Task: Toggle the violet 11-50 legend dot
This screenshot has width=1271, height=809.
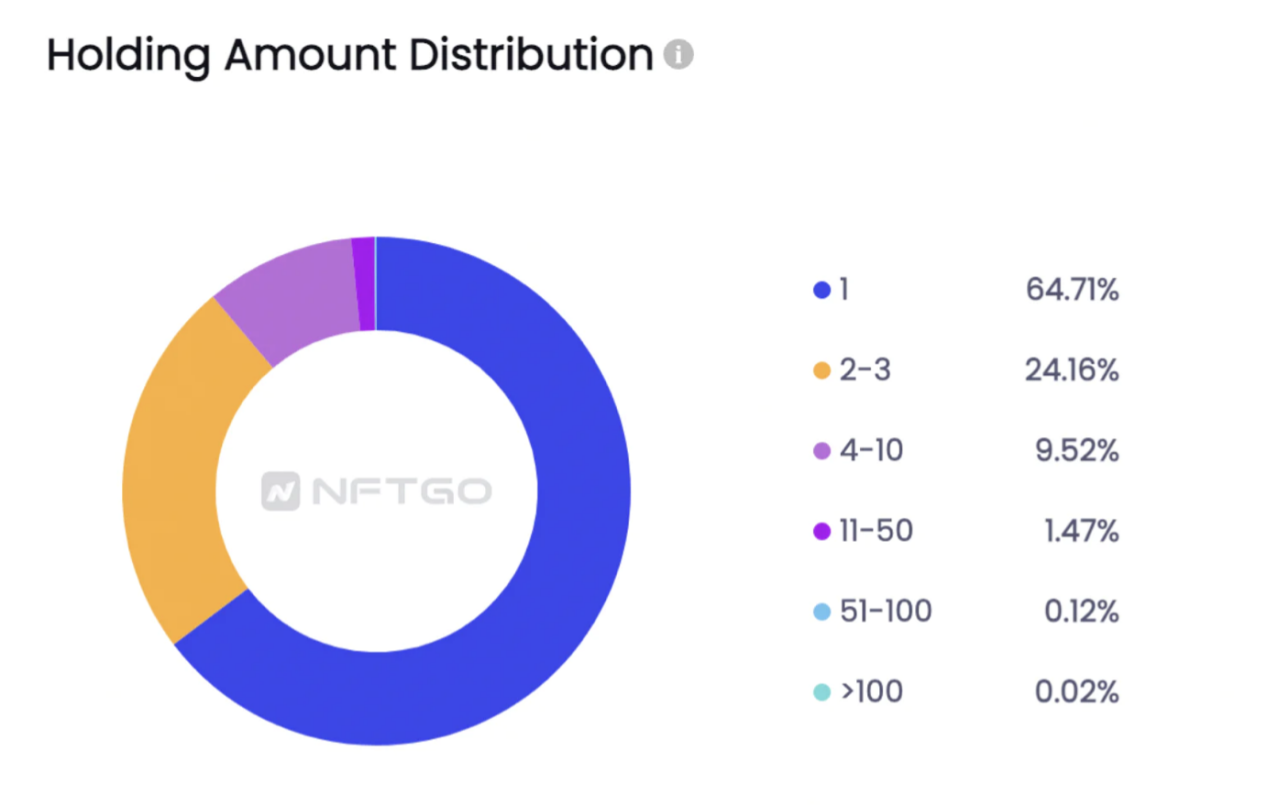Action: click(822, 531)
